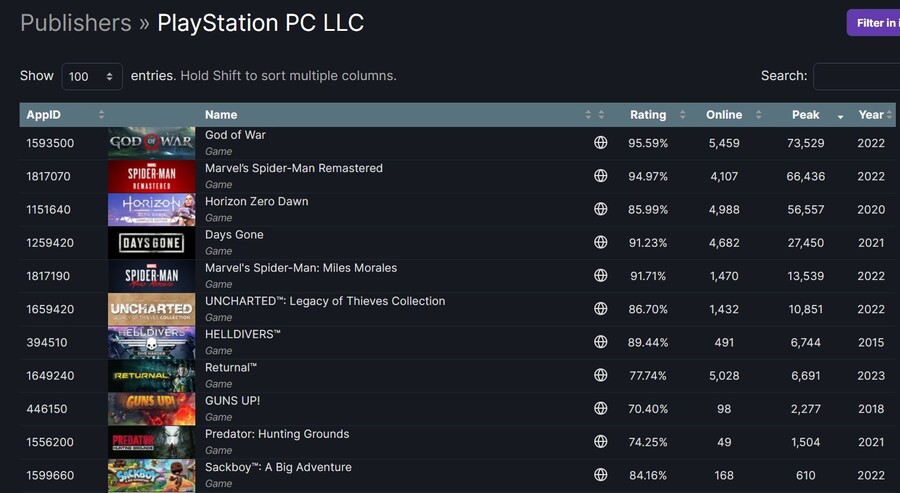Click the purple Filter button
Image resolution: width=900 pixels, height=493 pixels.
point(875,23)
